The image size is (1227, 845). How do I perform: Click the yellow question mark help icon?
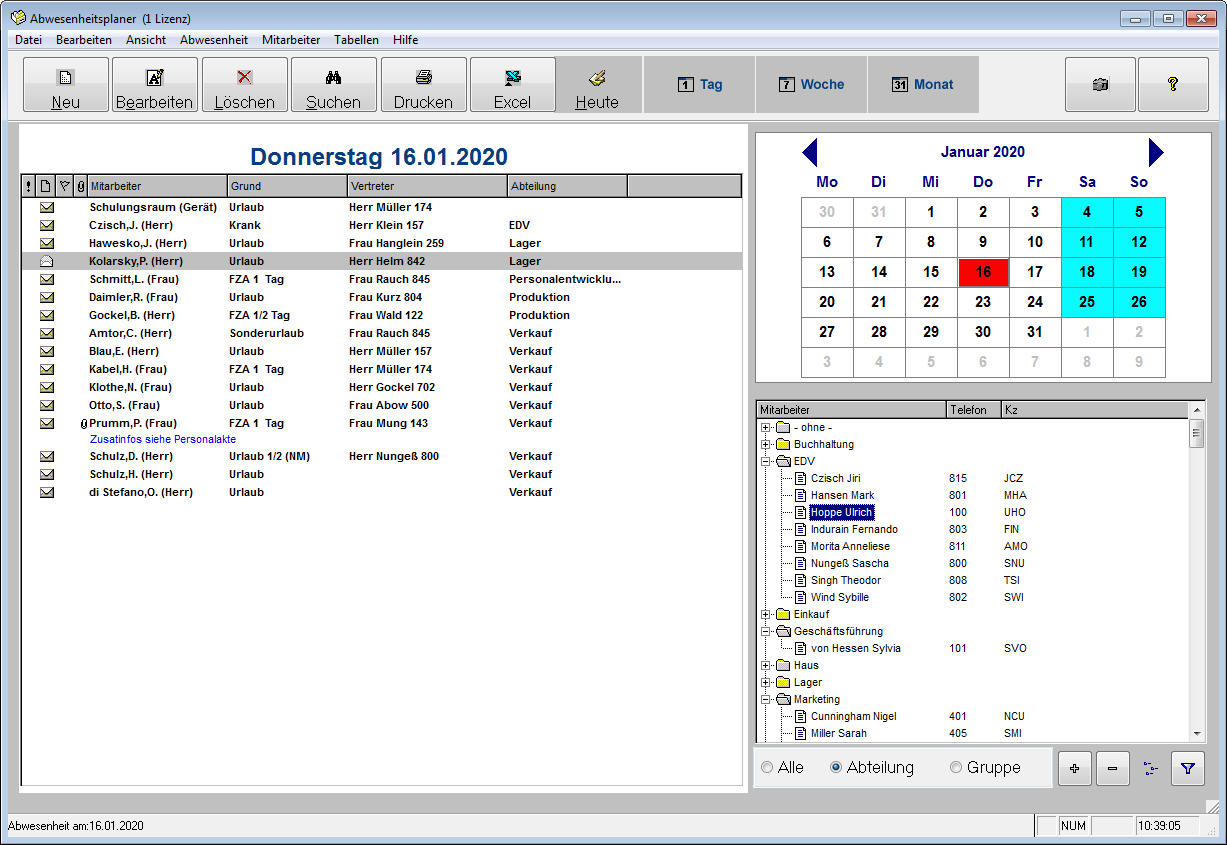[1173, 85]
